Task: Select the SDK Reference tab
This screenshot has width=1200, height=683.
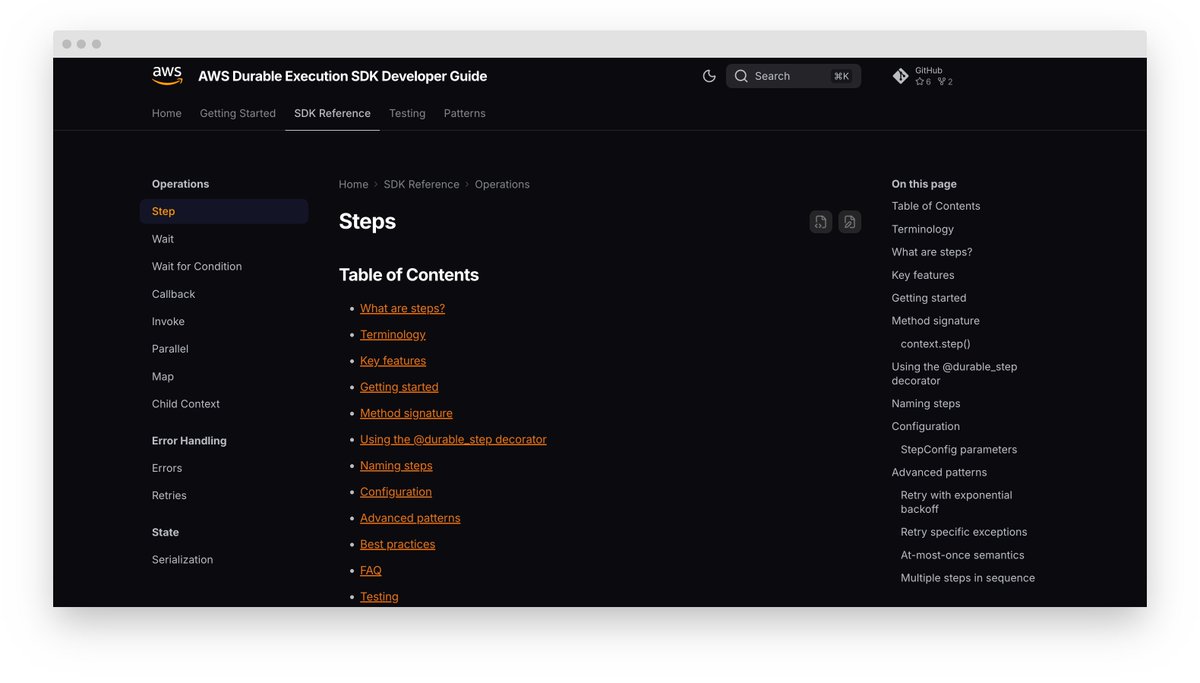Action: coord(332,113)
